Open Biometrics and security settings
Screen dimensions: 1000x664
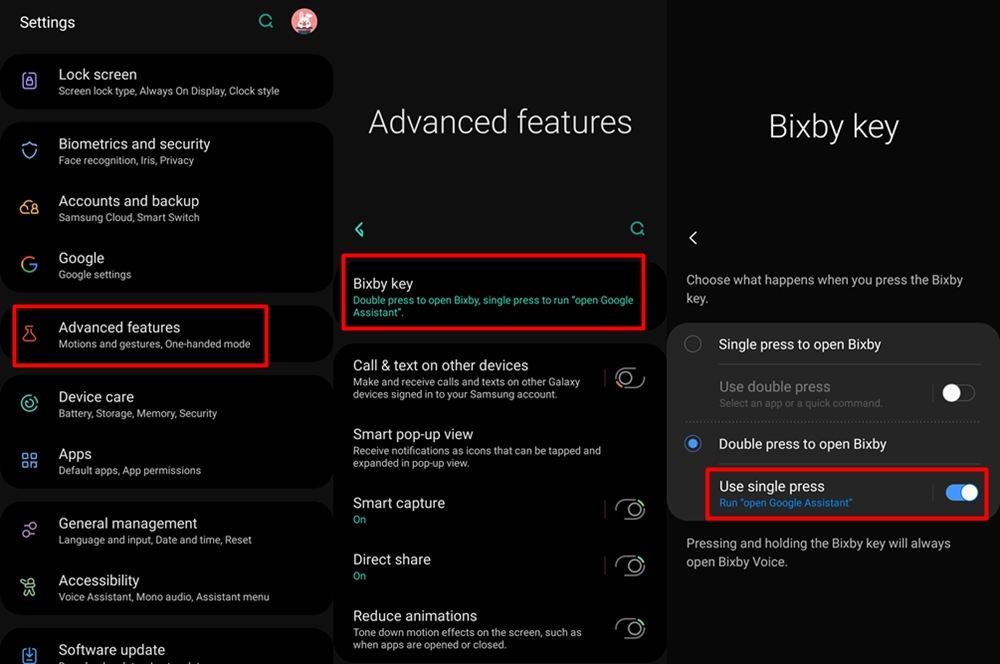pyautogui.click(x=166, y=151)
